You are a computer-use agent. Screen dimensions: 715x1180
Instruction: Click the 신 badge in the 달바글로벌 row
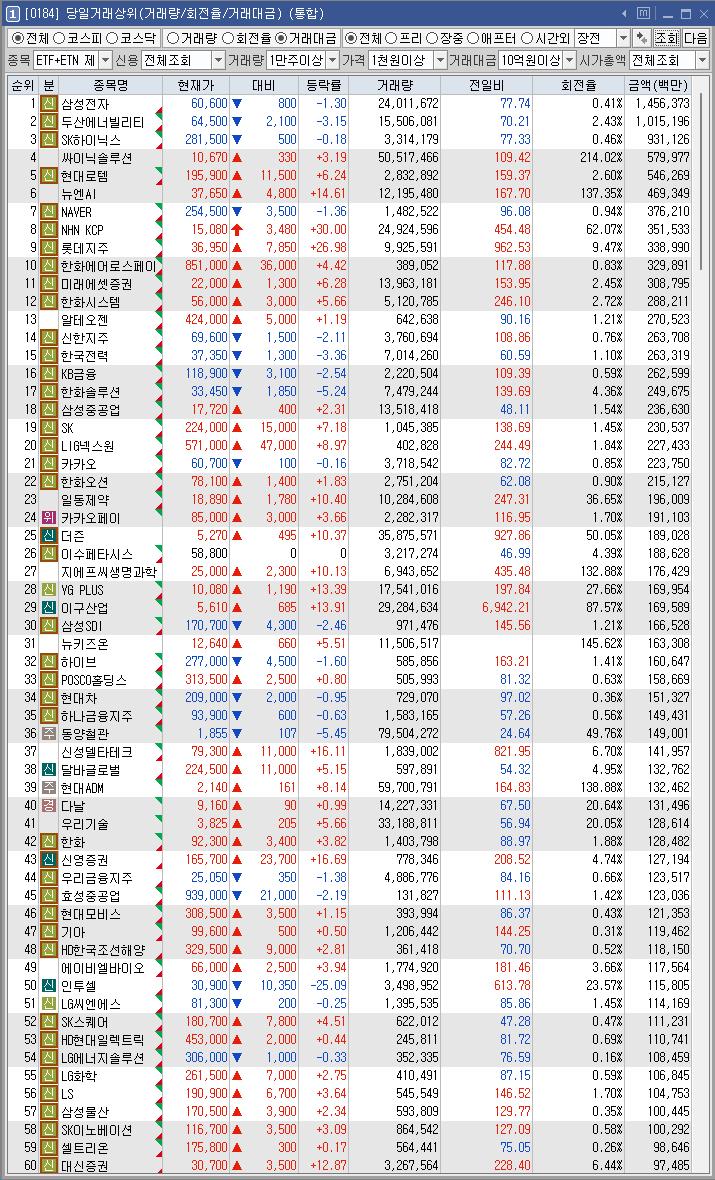tap(48, 770)
